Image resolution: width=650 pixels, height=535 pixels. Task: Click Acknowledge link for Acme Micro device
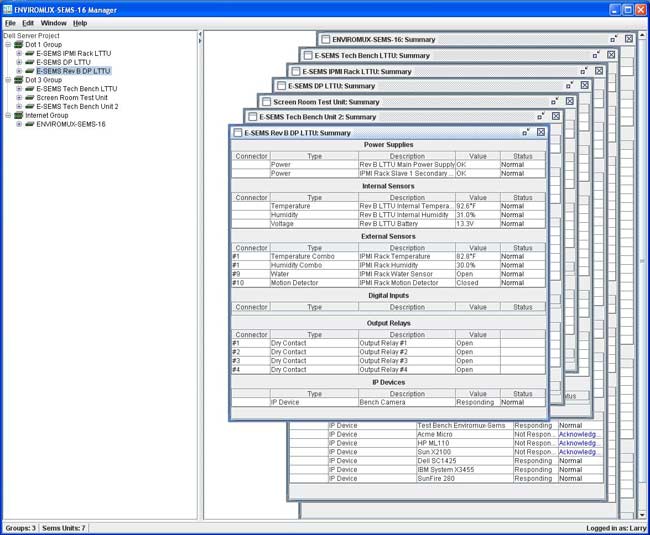coord(579,434)
